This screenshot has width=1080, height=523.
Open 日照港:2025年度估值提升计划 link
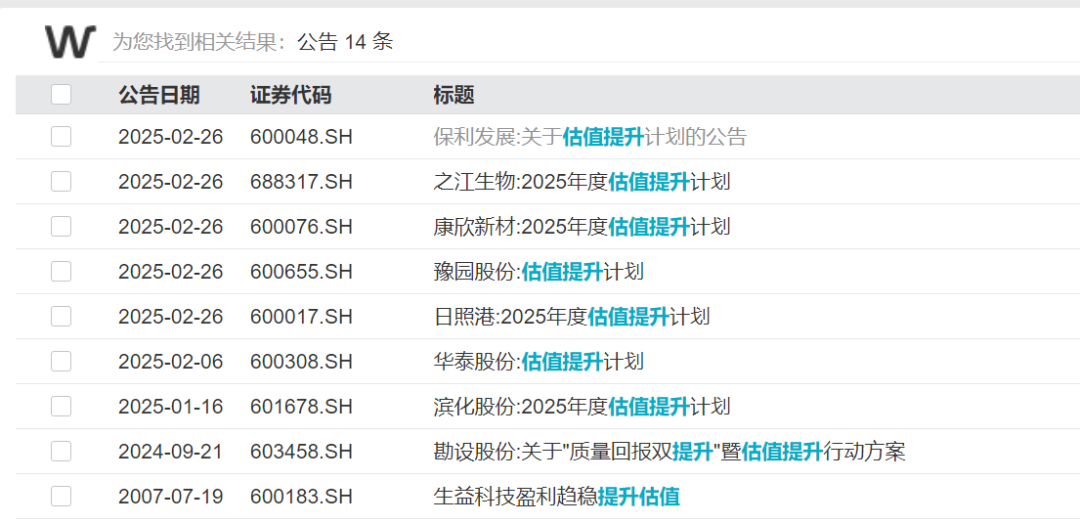(x=572, y=317)
